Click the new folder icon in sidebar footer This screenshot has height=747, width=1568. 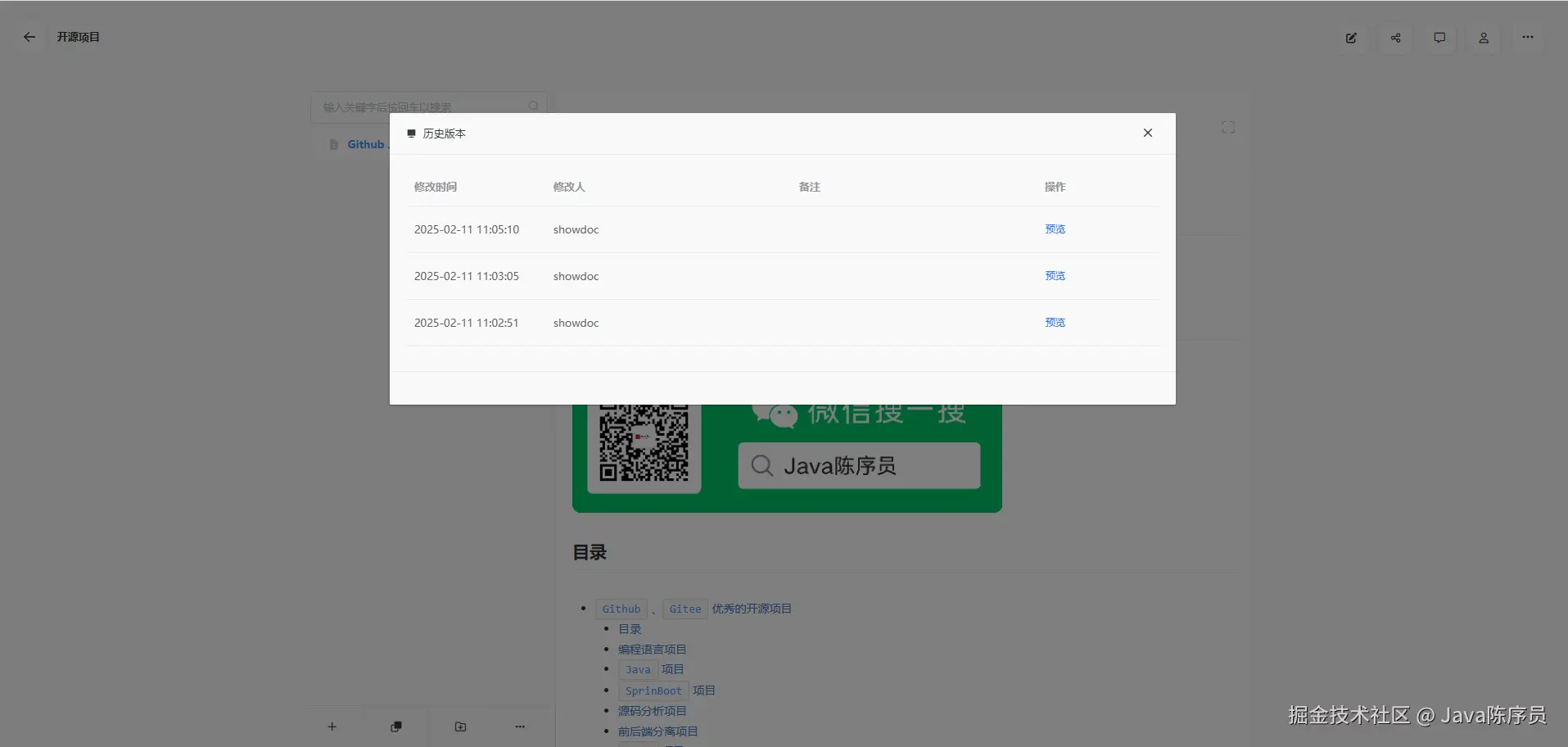(x=460, y=727)
